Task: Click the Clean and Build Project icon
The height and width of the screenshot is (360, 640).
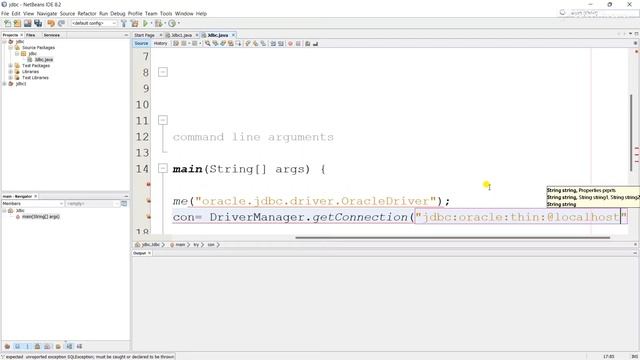Action: (x=134, y=23)
